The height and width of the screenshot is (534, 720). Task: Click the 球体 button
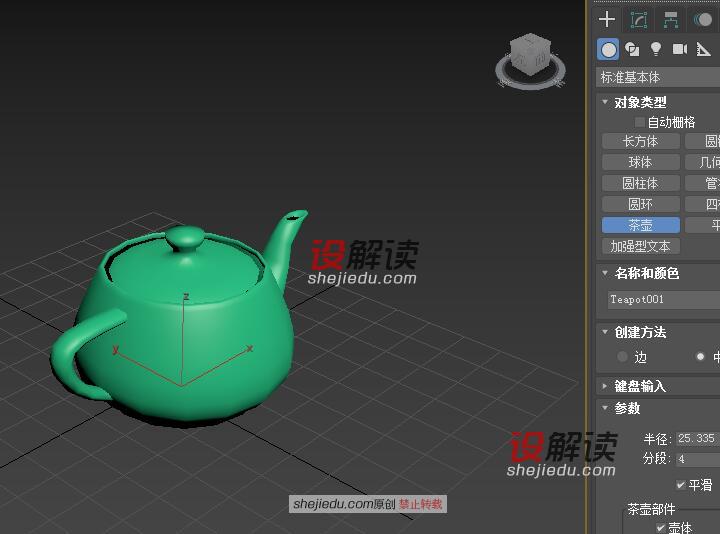pyautogui.click(x=641, y=162)
